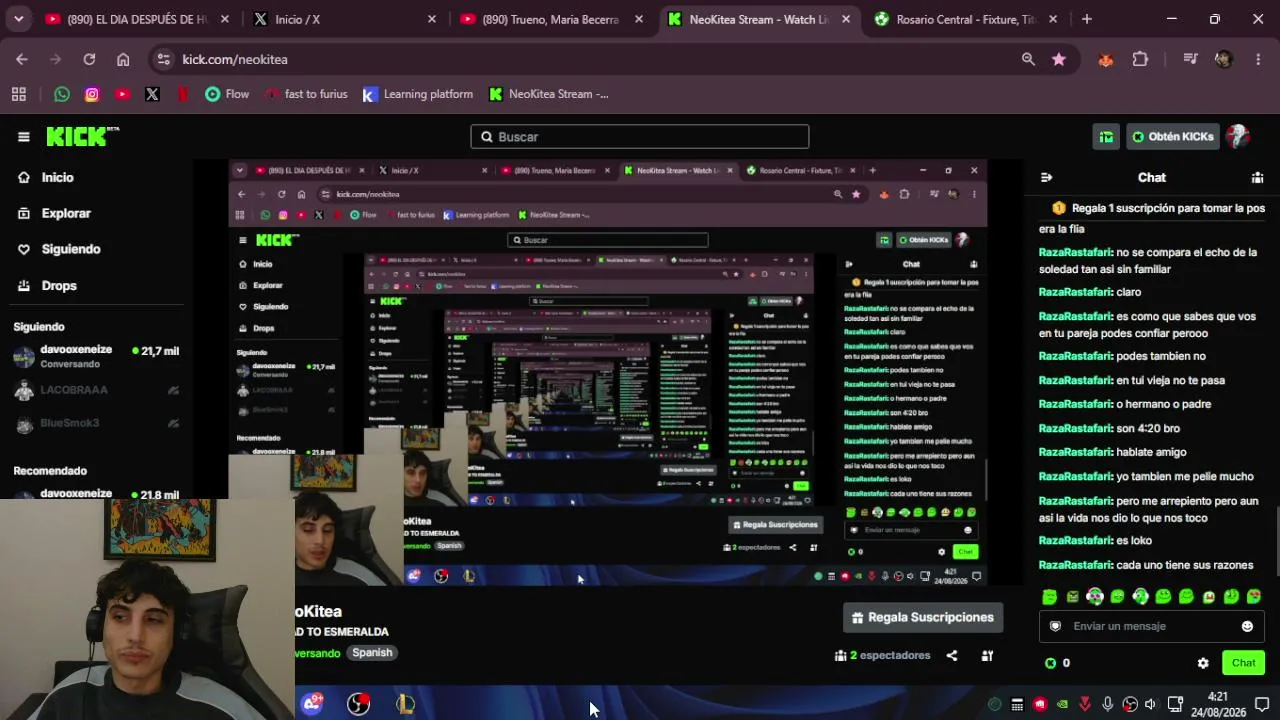Viewport: 1280px width, 720px height.
Task: Open the fast to furius bookmark
Action: [x=306, y=94]
